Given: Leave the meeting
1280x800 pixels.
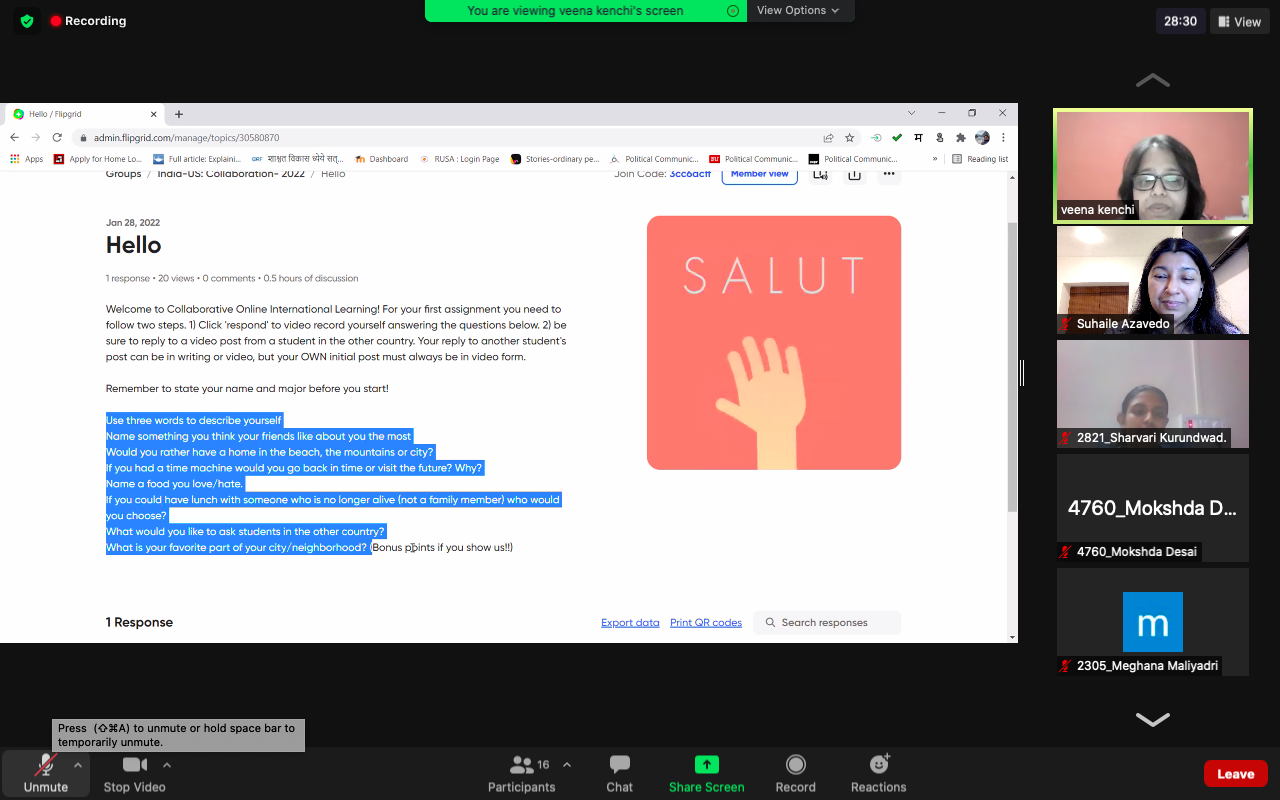Looking at the screenshot, I should click(1235, 773).
